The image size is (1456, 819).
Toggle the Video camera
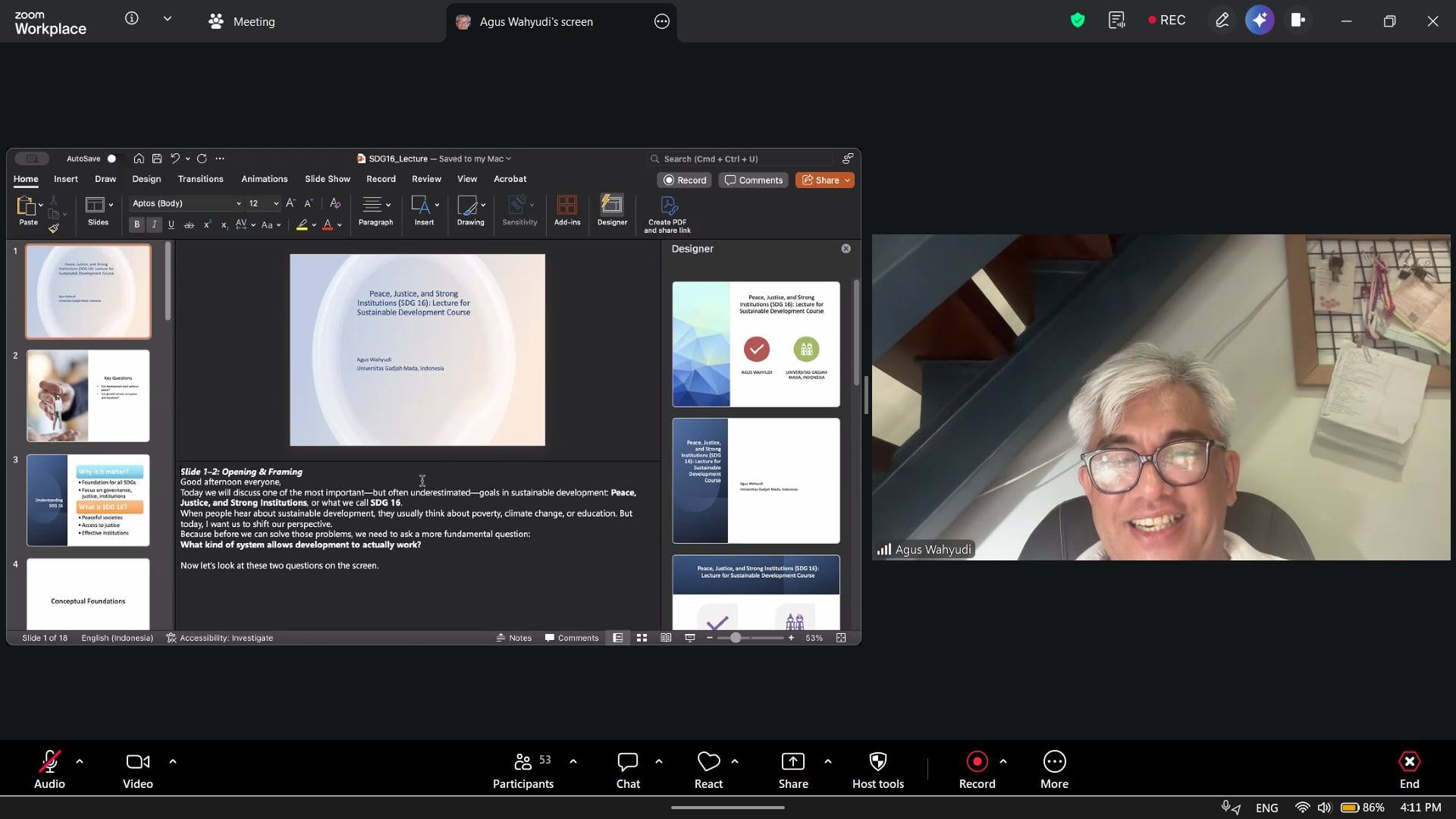pyautogui.click(x=137, y=761)
